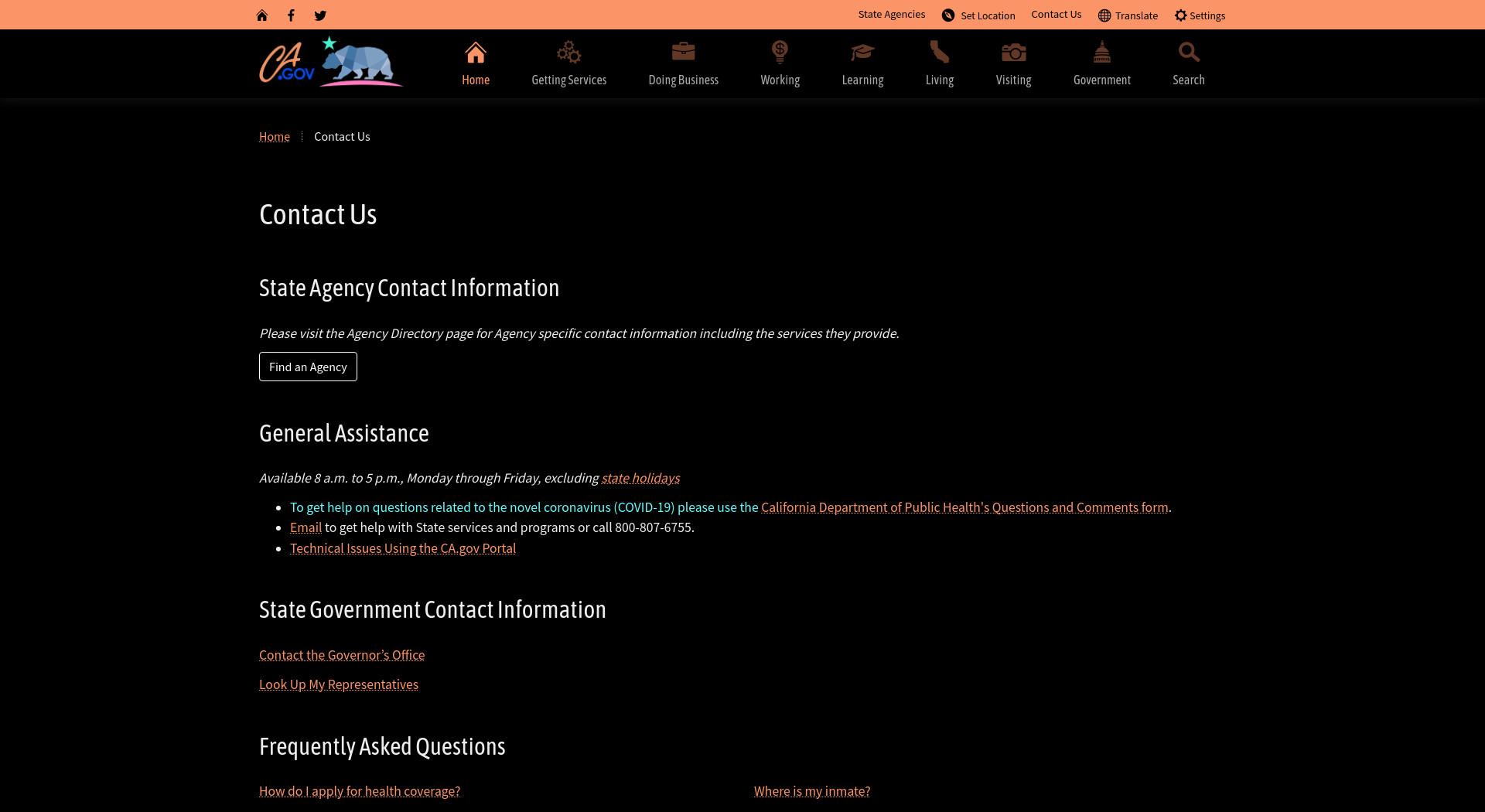This screenshot has height=812, width=1485.
Task: Open the state holidays link
Action: [x=640, y=478]
